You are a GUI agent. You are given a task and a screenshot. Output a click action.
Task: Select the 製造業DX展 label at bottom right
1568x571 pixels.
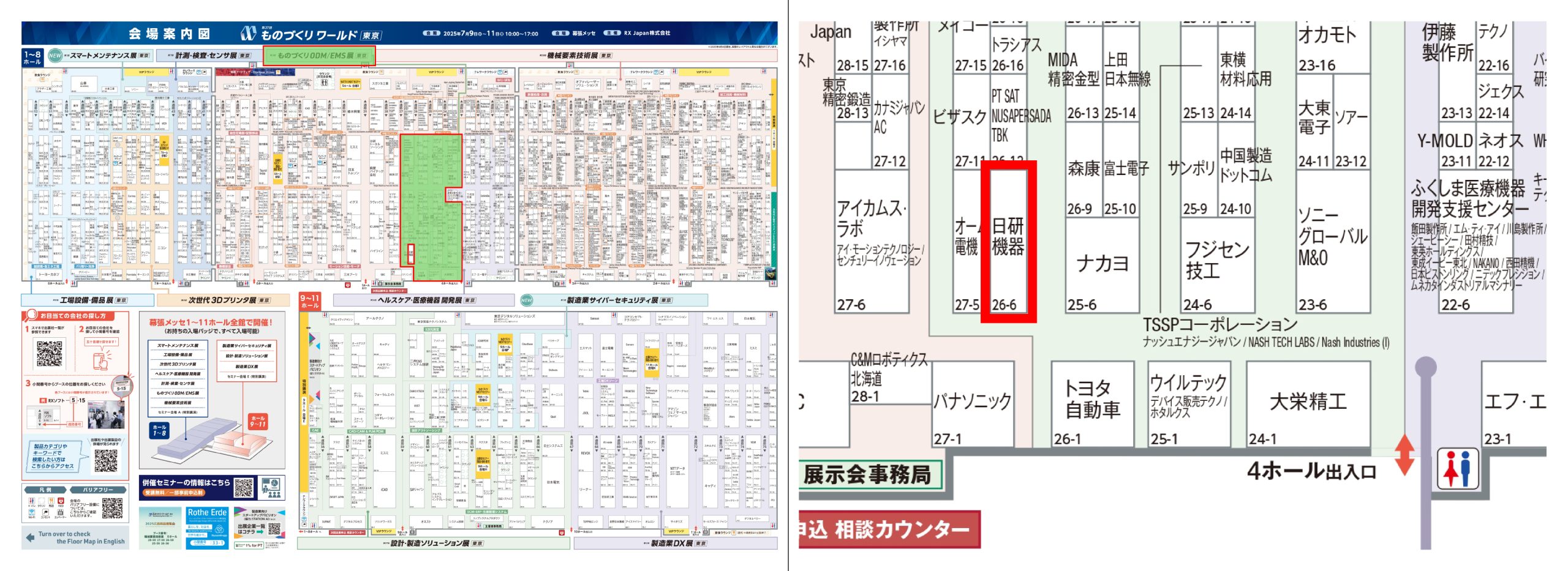click(x=676, y=543)
